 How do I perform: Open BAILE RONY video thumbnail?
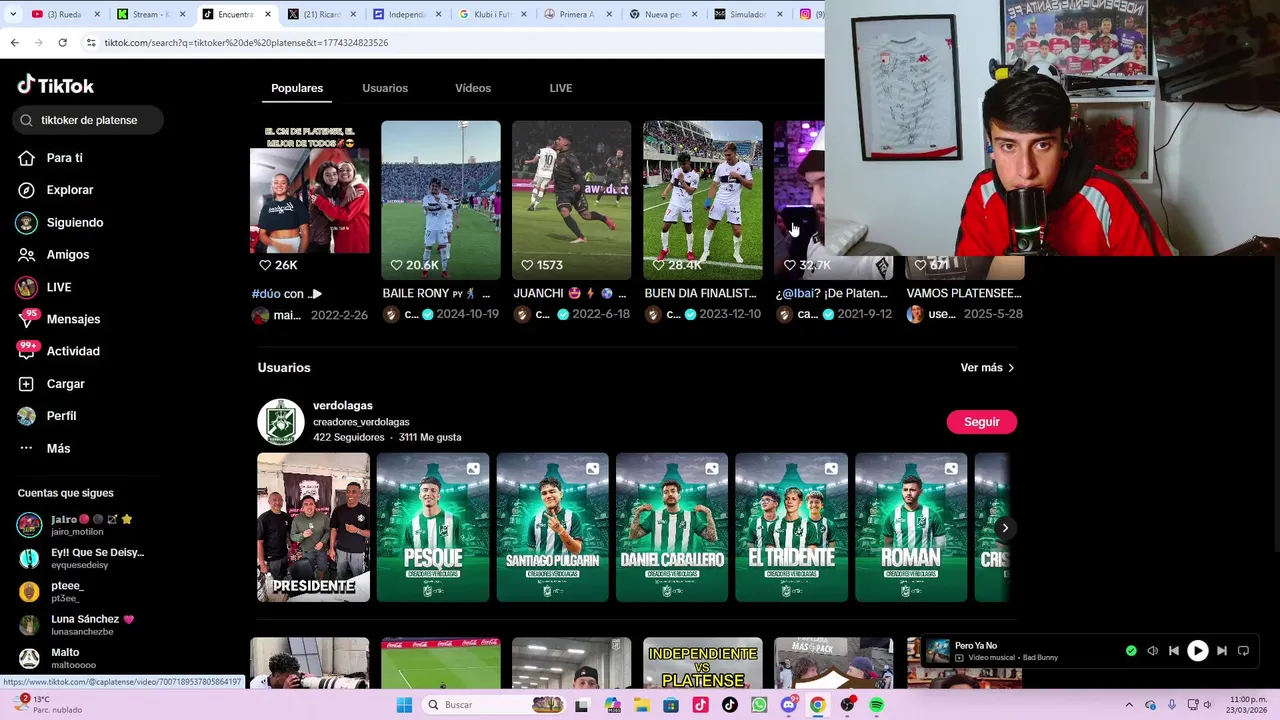coord(441,200)
